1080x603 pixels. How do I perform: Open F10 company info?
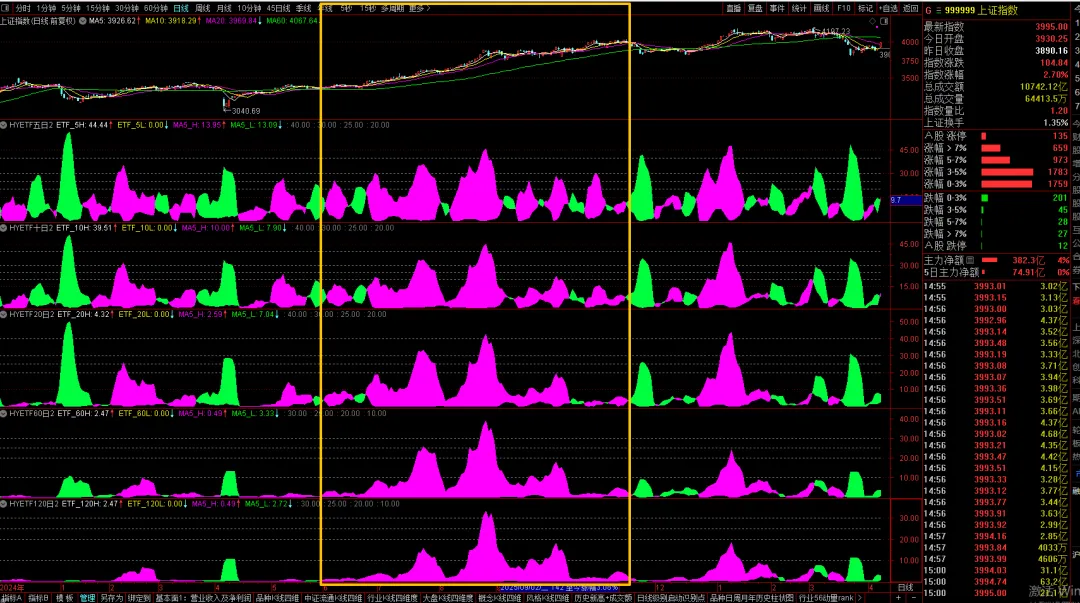(x=844, y=8)
